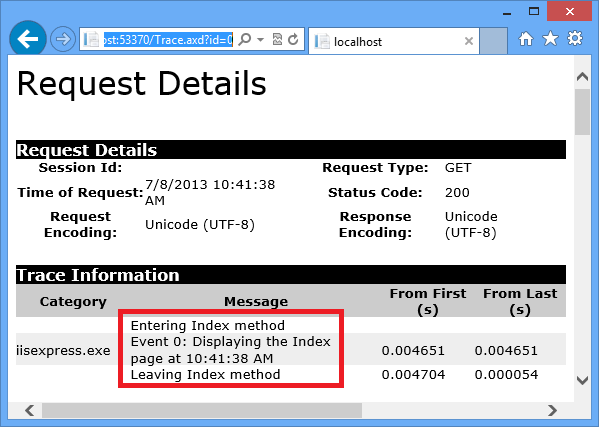Click the 'Message' column header
Image resolution: width=599 pixels, height=427 pixels.
(x=256, y=302)
